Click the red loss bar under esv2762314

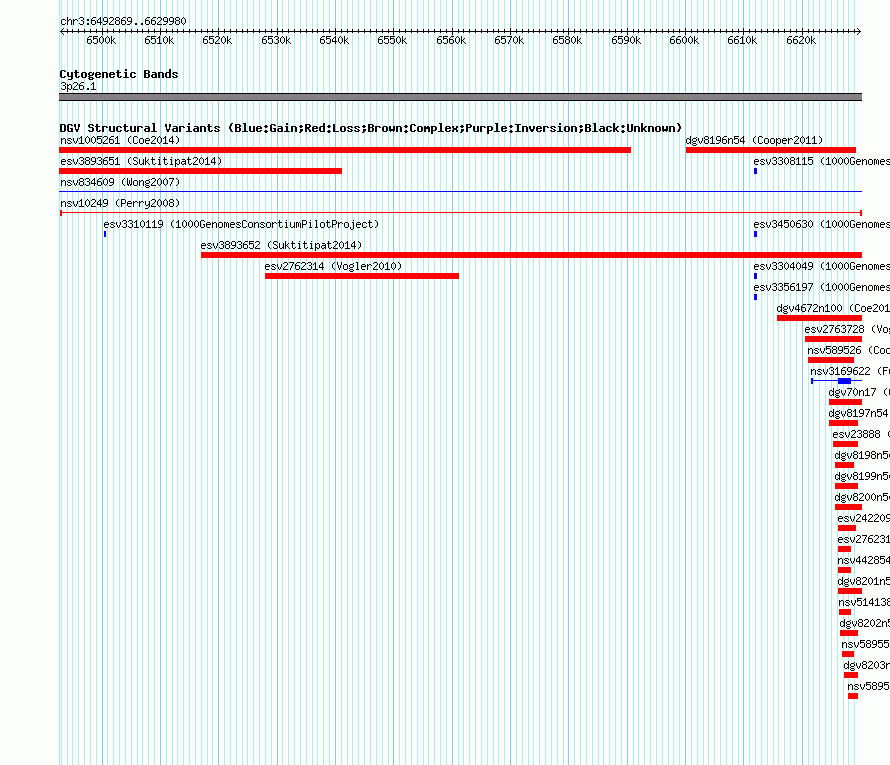362,276
